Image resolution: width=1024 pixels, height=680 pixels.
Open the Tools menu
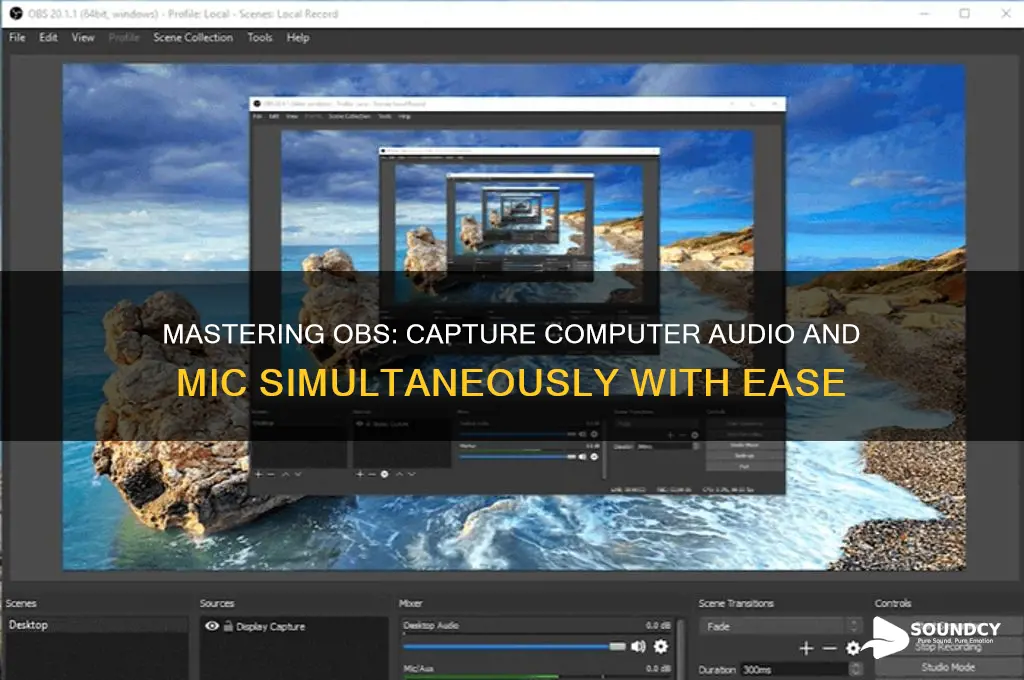pyautogui.click(x=260, y=38)
